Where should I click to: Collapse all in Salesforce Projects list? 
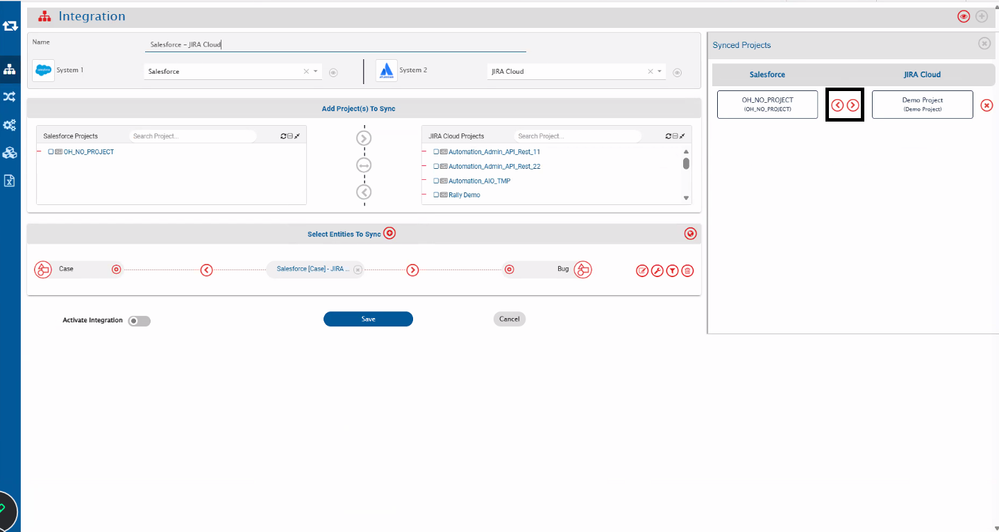(290, 136)
